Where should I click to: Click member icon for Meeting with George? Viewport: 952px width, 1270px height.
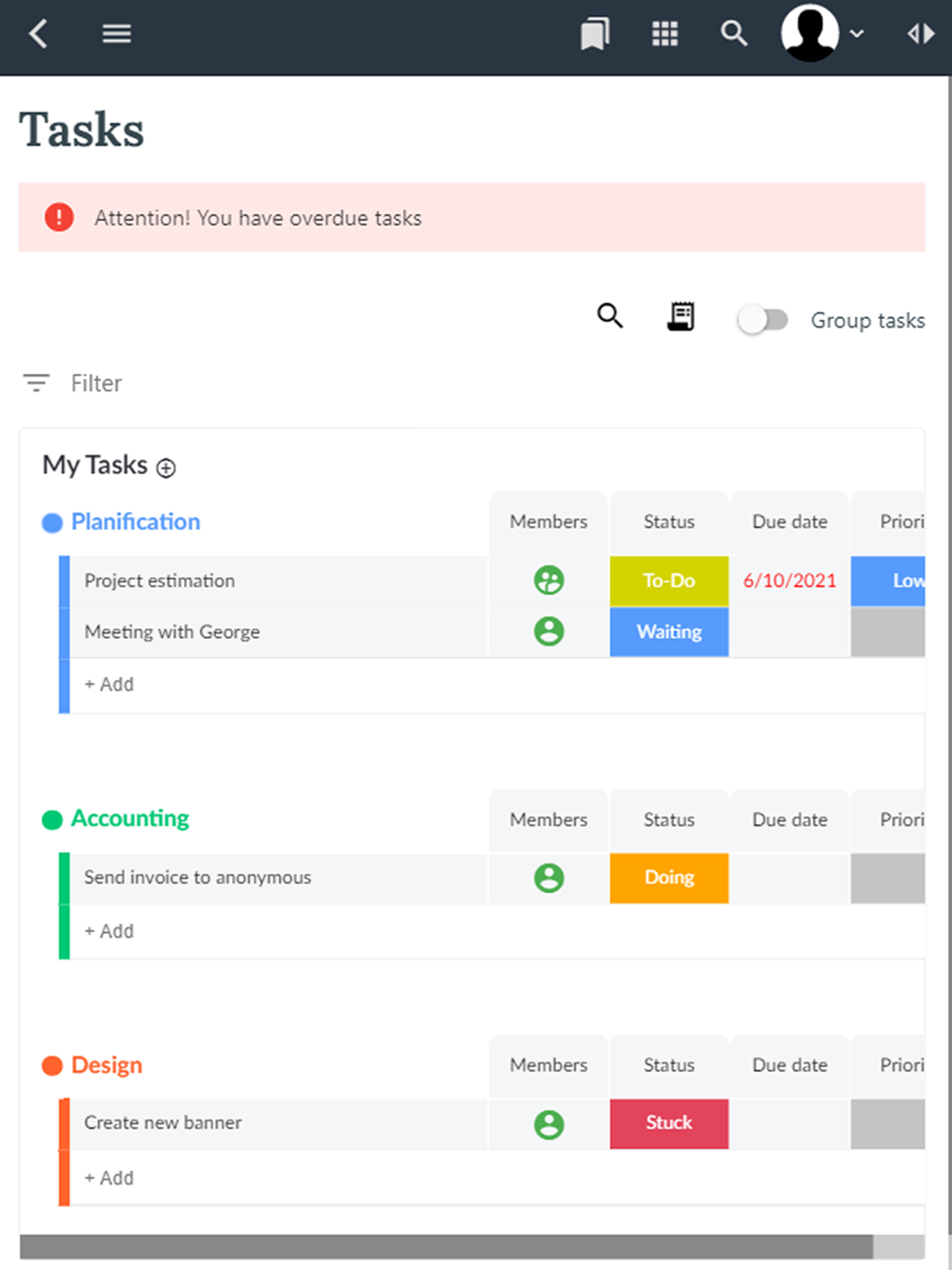point(549,631)
